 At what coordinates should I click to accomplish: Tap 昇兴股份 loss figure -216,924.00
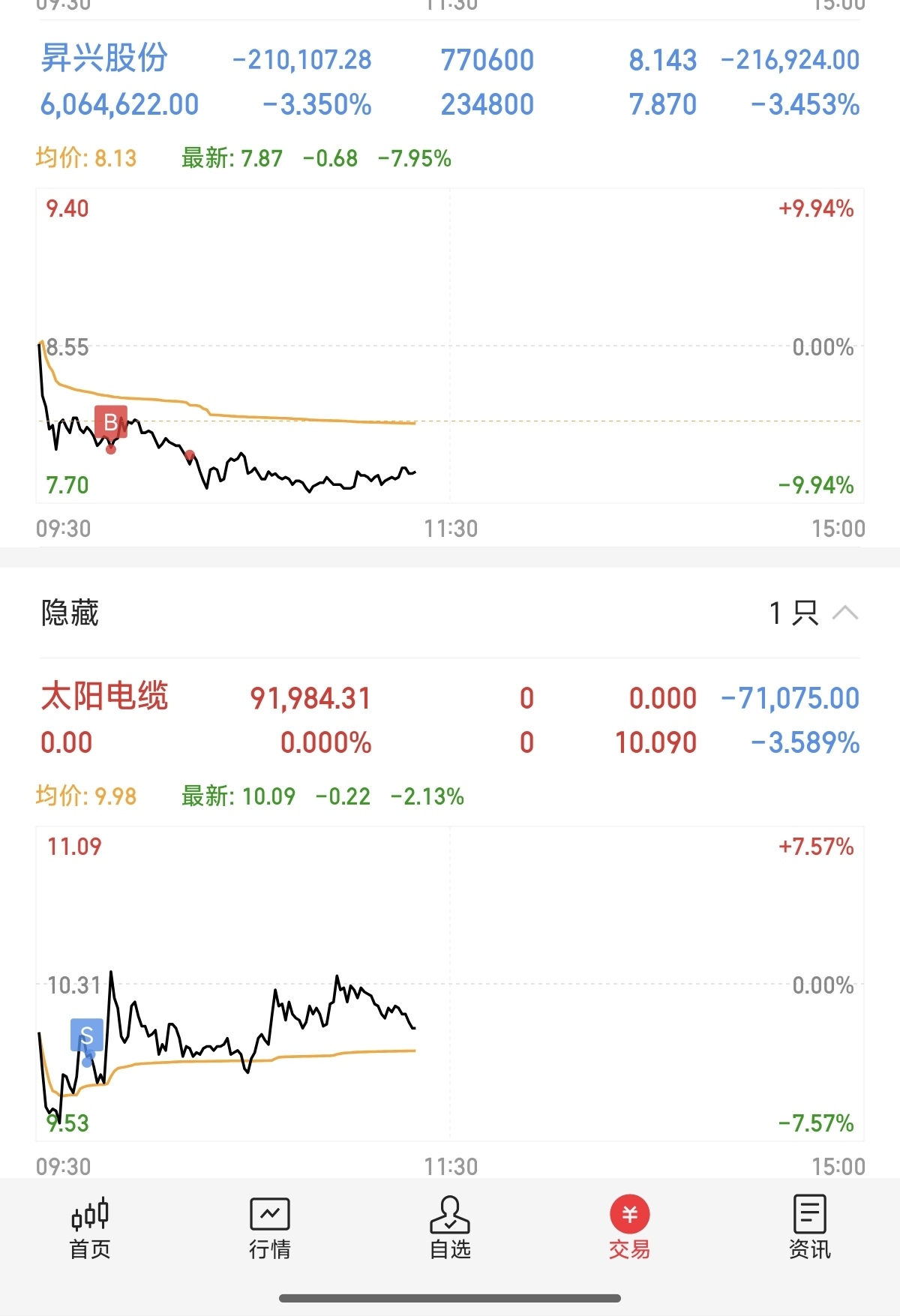[x=790, y=60]
